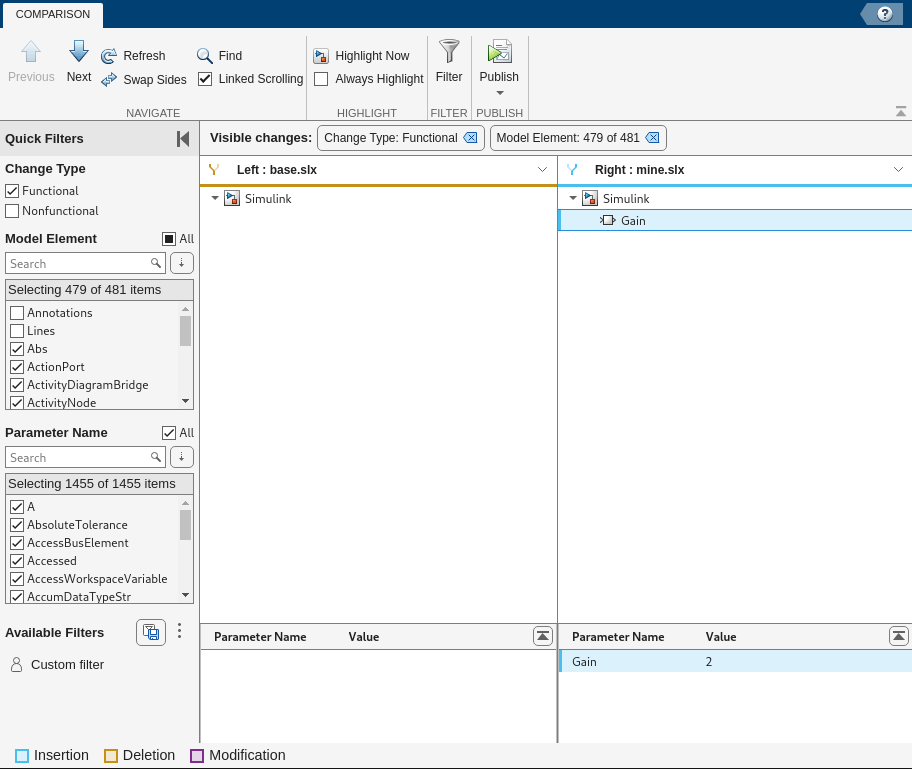The width and height of the screenshot is (912, 769).
Task: Check the Lines model element
Action: click(17, 331)
